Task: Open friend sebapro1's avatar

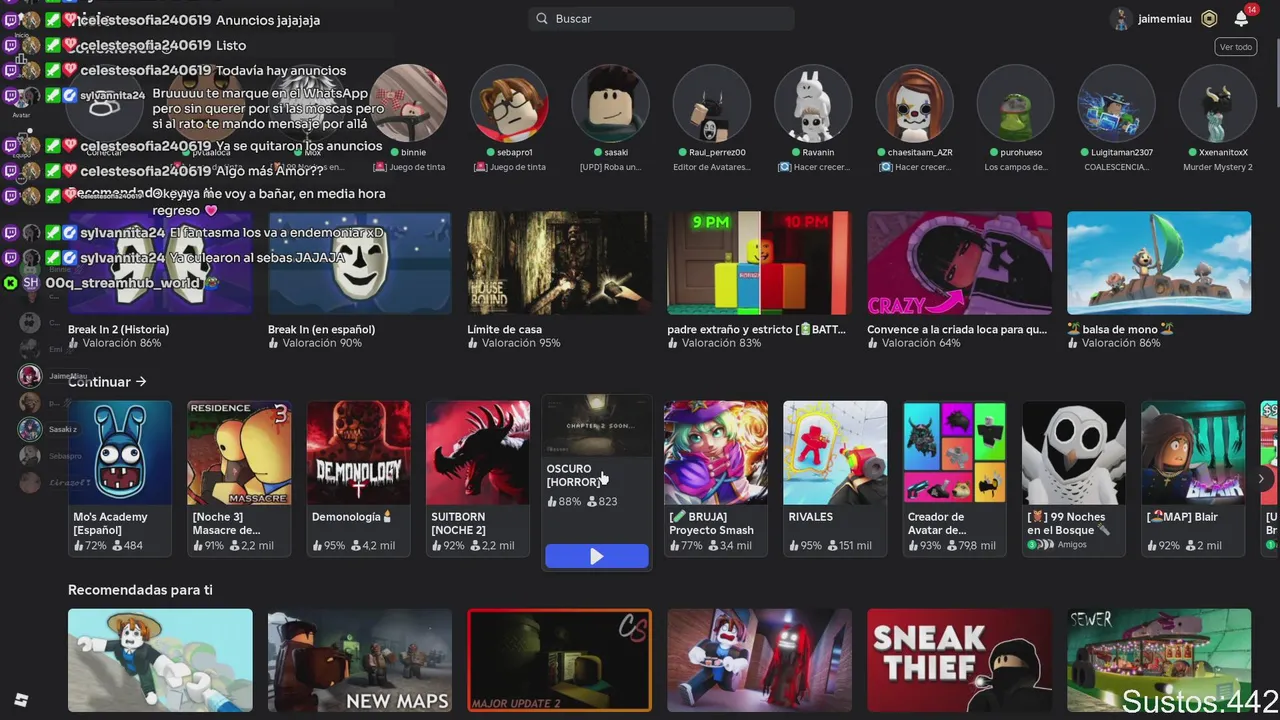Action: 509,103
